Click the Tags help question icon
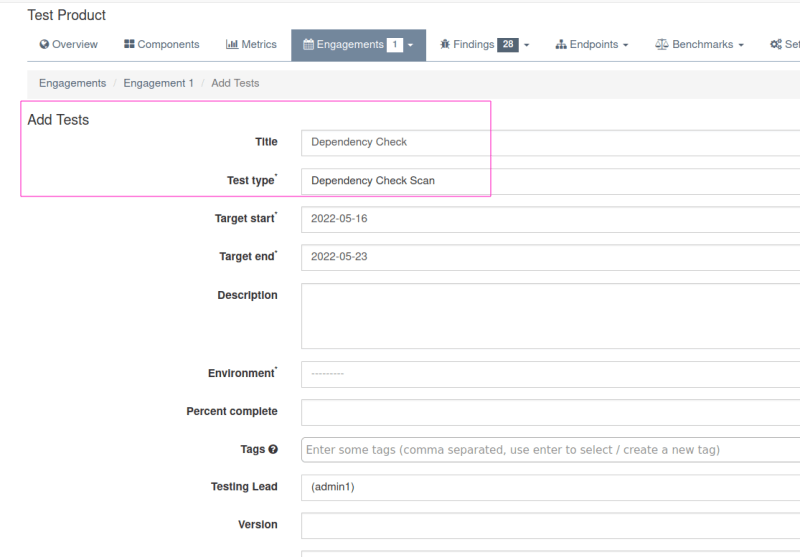This screenshot has width=800, height=557. tap(273, 449)
